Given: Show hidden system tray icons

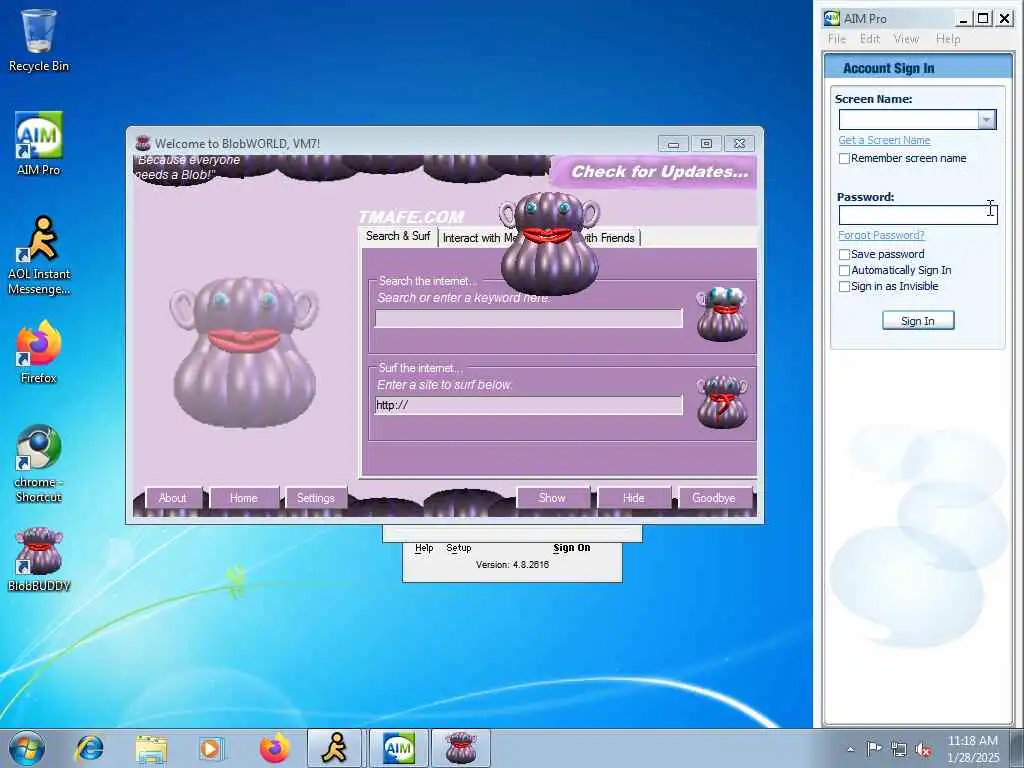Looking at the screenshot, I should click(x=850, y=749).
